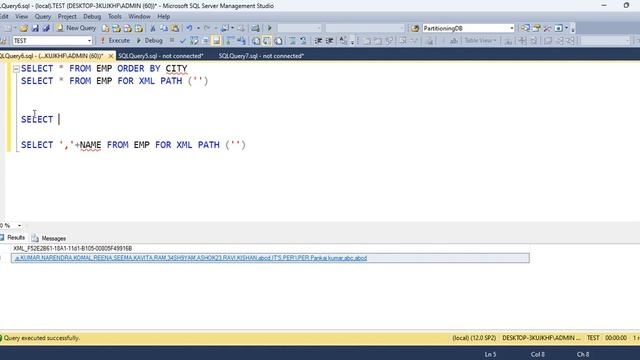Screen dimensions: 640x360
Task: Click 'Query executed successfully' status message
Action: pos(42,338)
